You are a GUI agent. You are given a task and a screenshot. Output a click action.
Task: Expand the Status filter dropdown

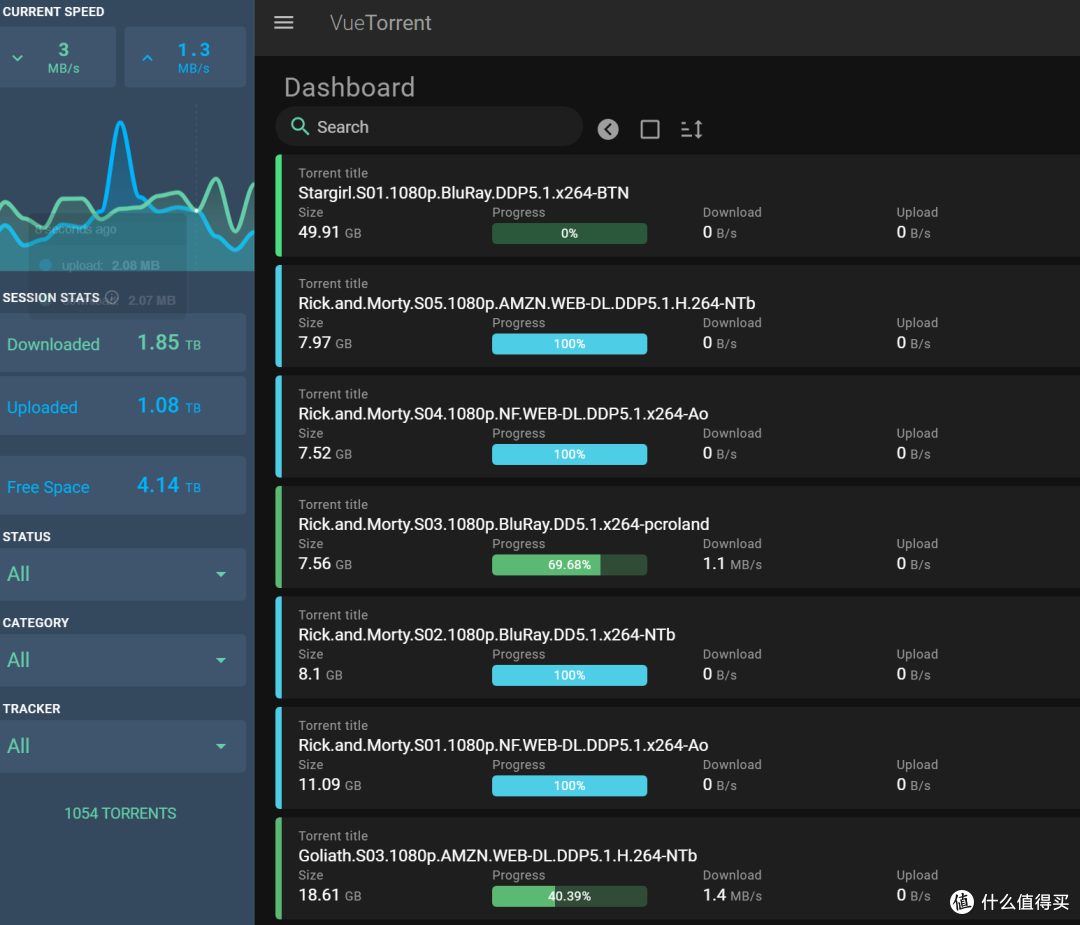pyautogui.click(x=221, y=574)
